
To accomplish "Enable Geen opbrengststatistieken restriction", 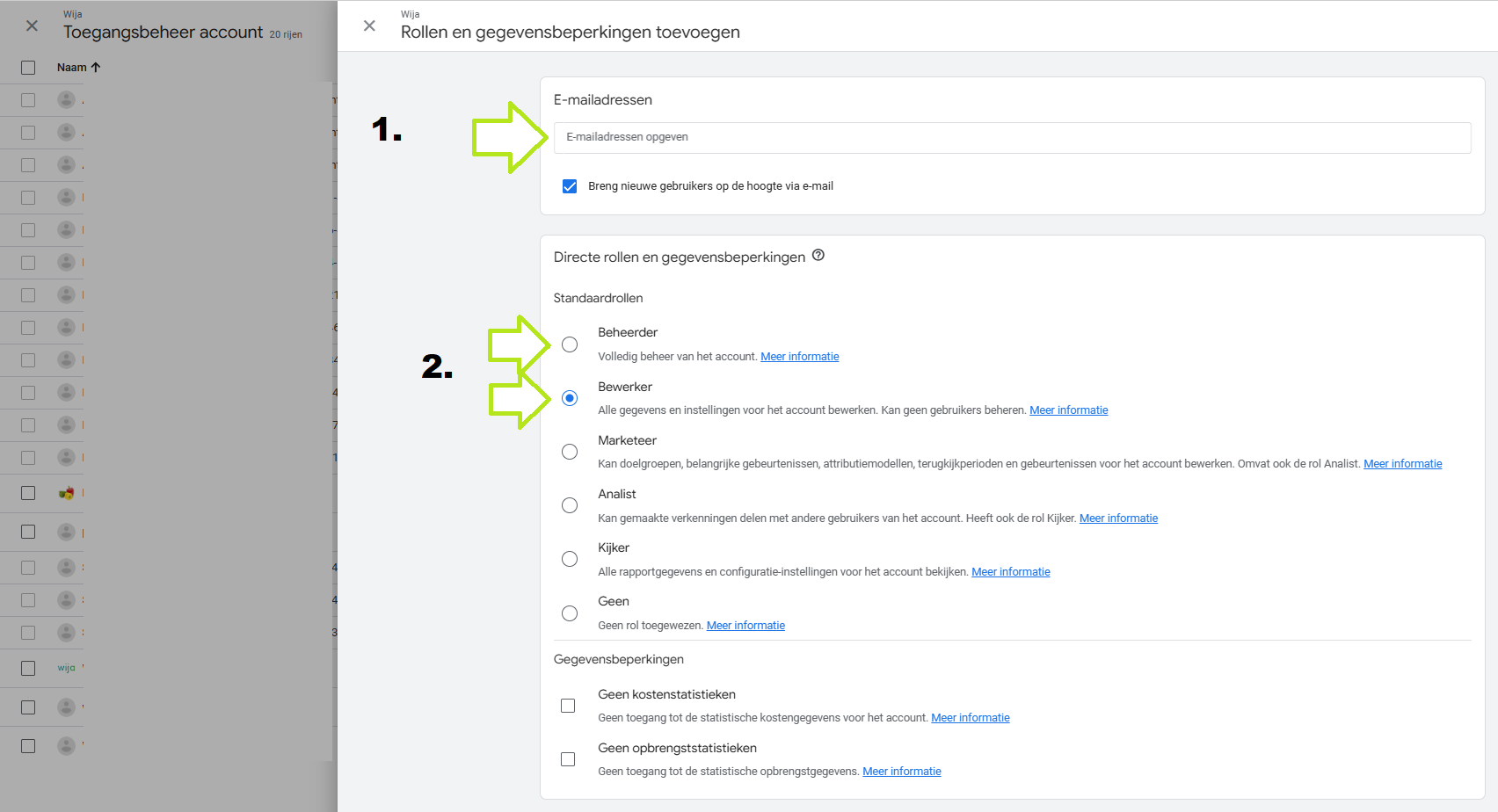I will [568, 759].
